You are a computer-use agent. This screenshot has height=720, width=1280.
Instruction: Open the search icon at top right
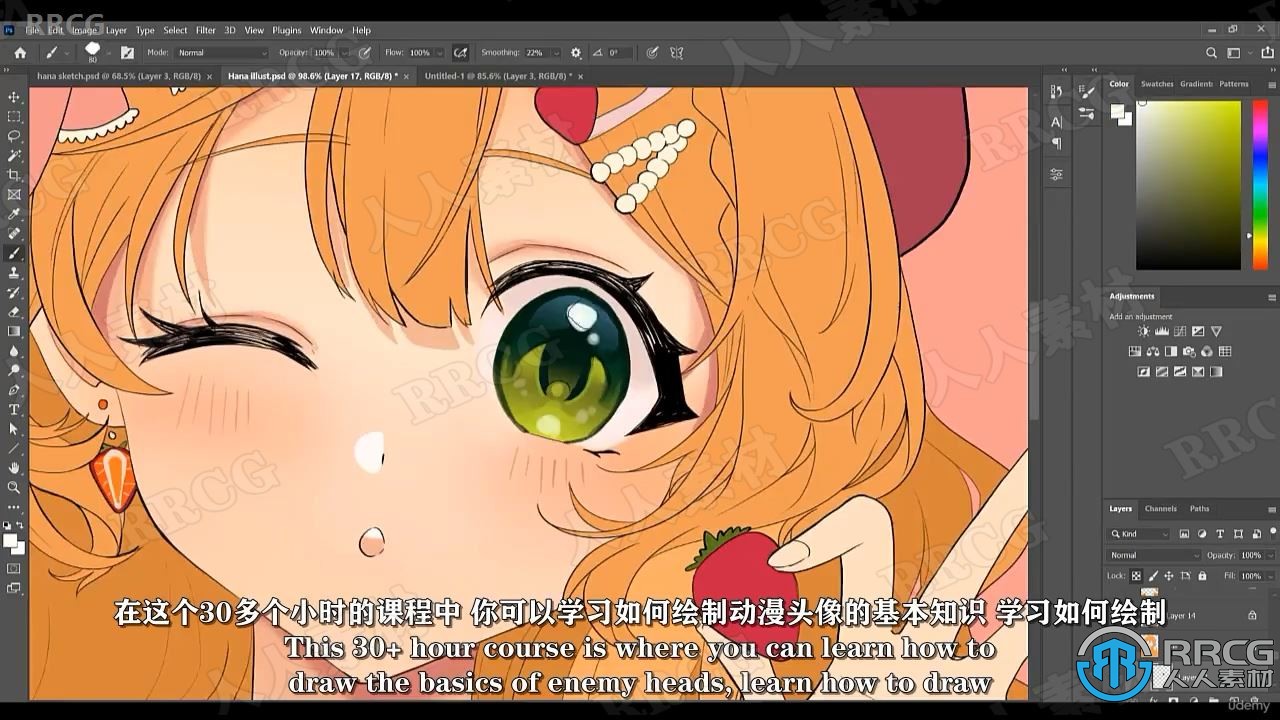[x=1211, y=53]
